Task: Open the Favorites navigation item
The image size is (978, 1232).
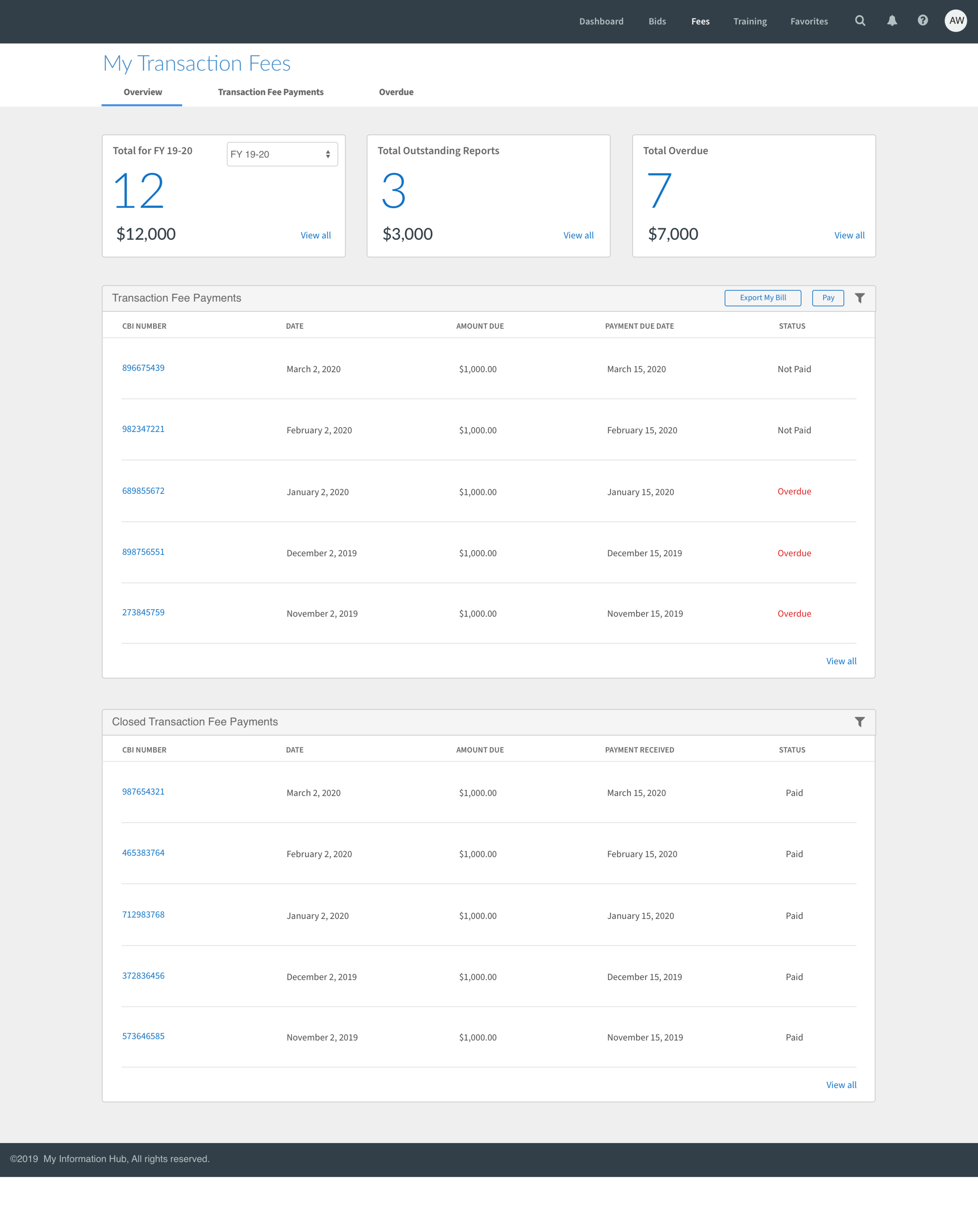Action: tap(809, 22)
